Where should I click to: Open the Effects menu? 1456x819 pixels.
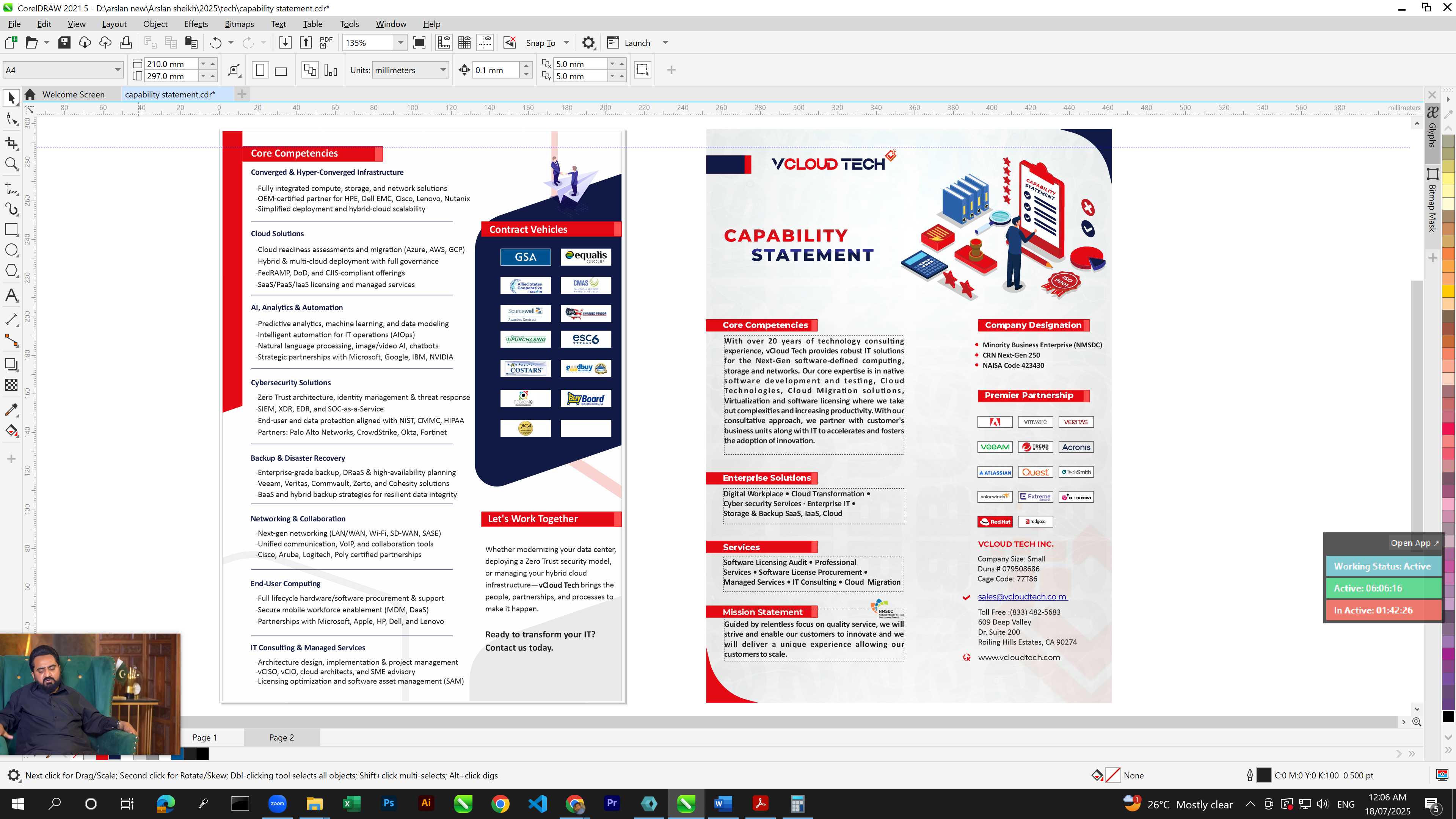196,24
